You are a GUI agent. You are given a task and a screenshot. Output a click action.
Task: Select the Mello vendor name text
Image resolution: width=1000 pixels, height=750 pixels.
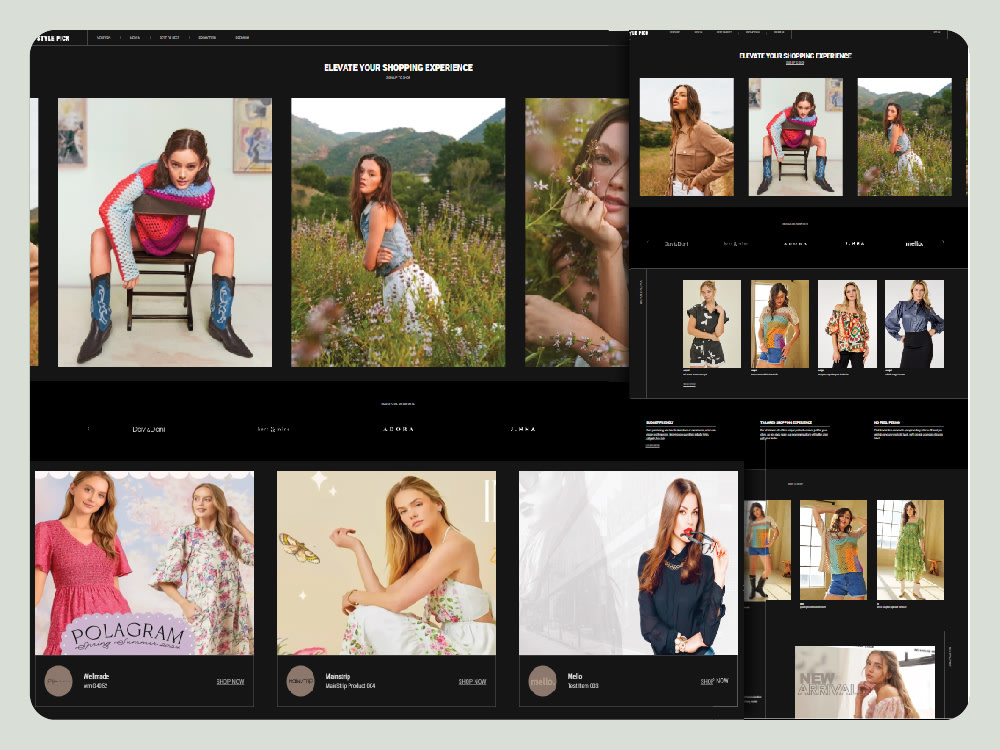(575, 676)
